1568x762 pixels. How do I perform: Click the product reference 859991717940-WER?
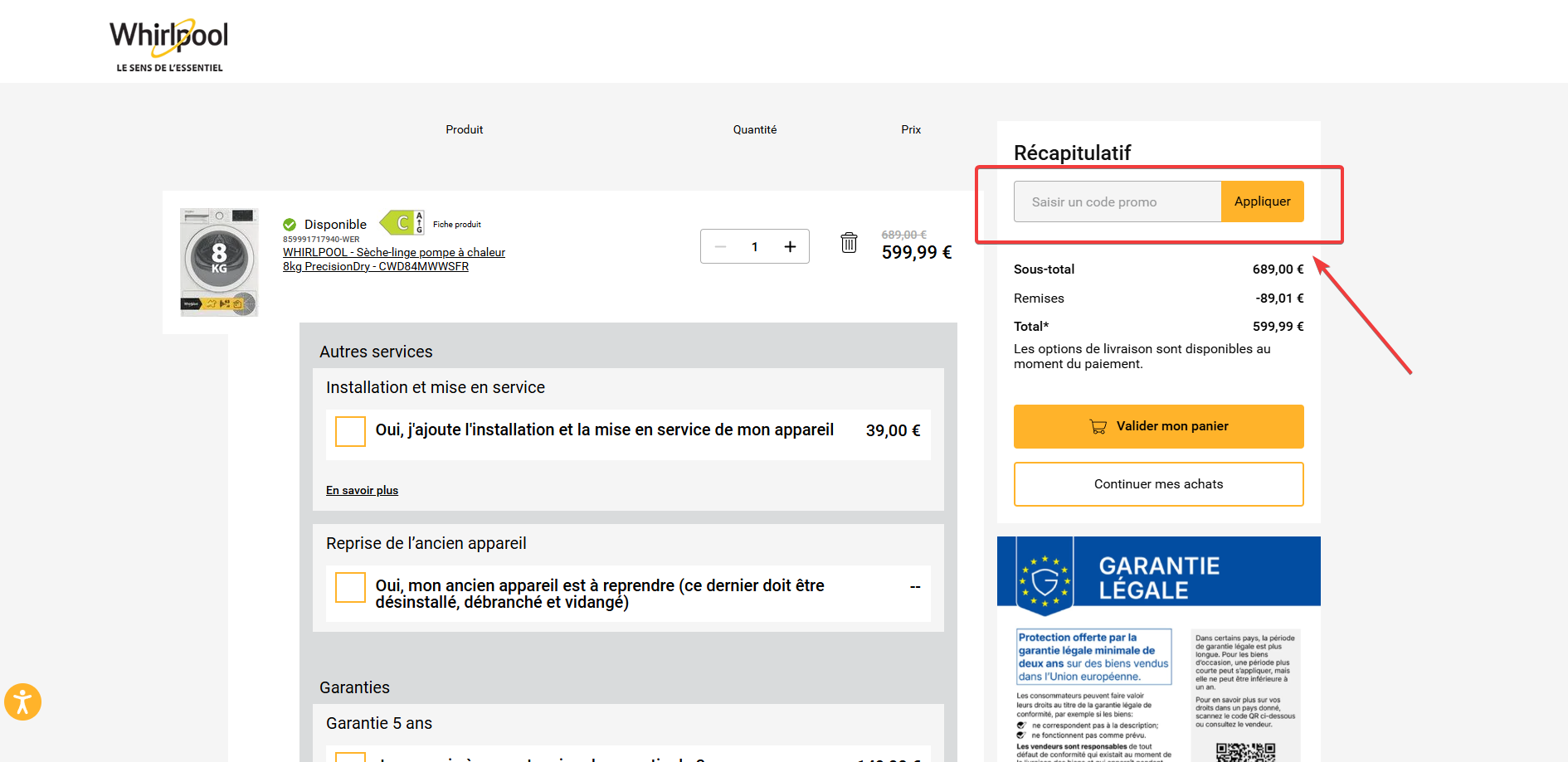pyautogui.click(x=321, y=239)
